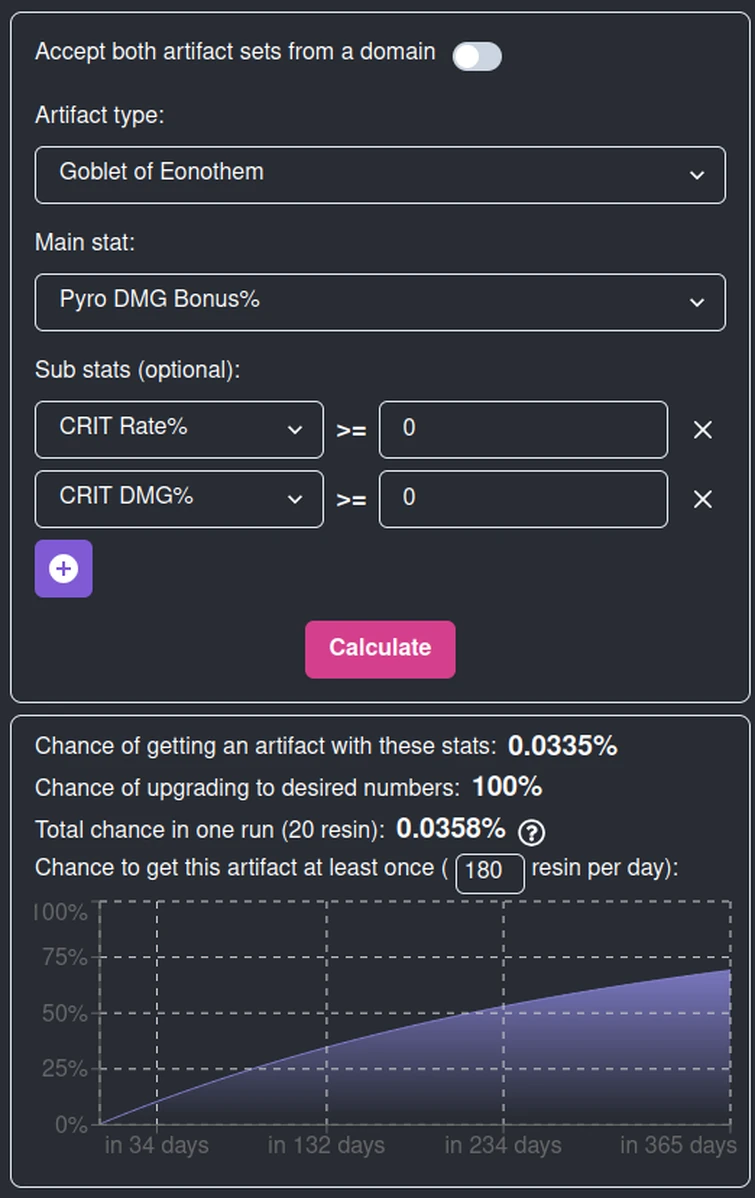Screen dimensions: 755x1198
Task: Open the CRIT Rate% sub stat dropdown
Action: 179,429
